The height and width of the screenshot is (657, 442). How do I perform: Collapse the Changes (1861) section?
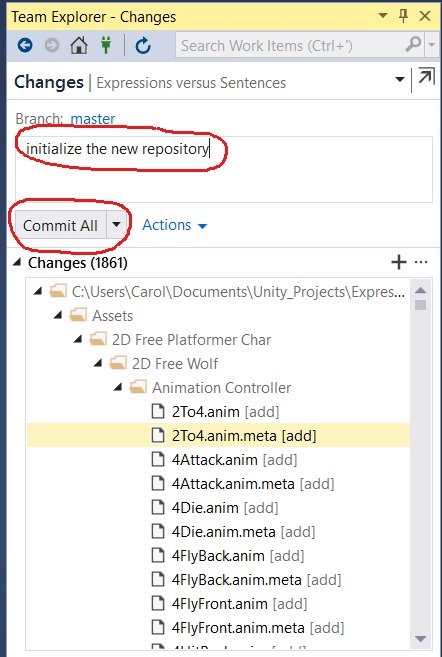point(17,262)
